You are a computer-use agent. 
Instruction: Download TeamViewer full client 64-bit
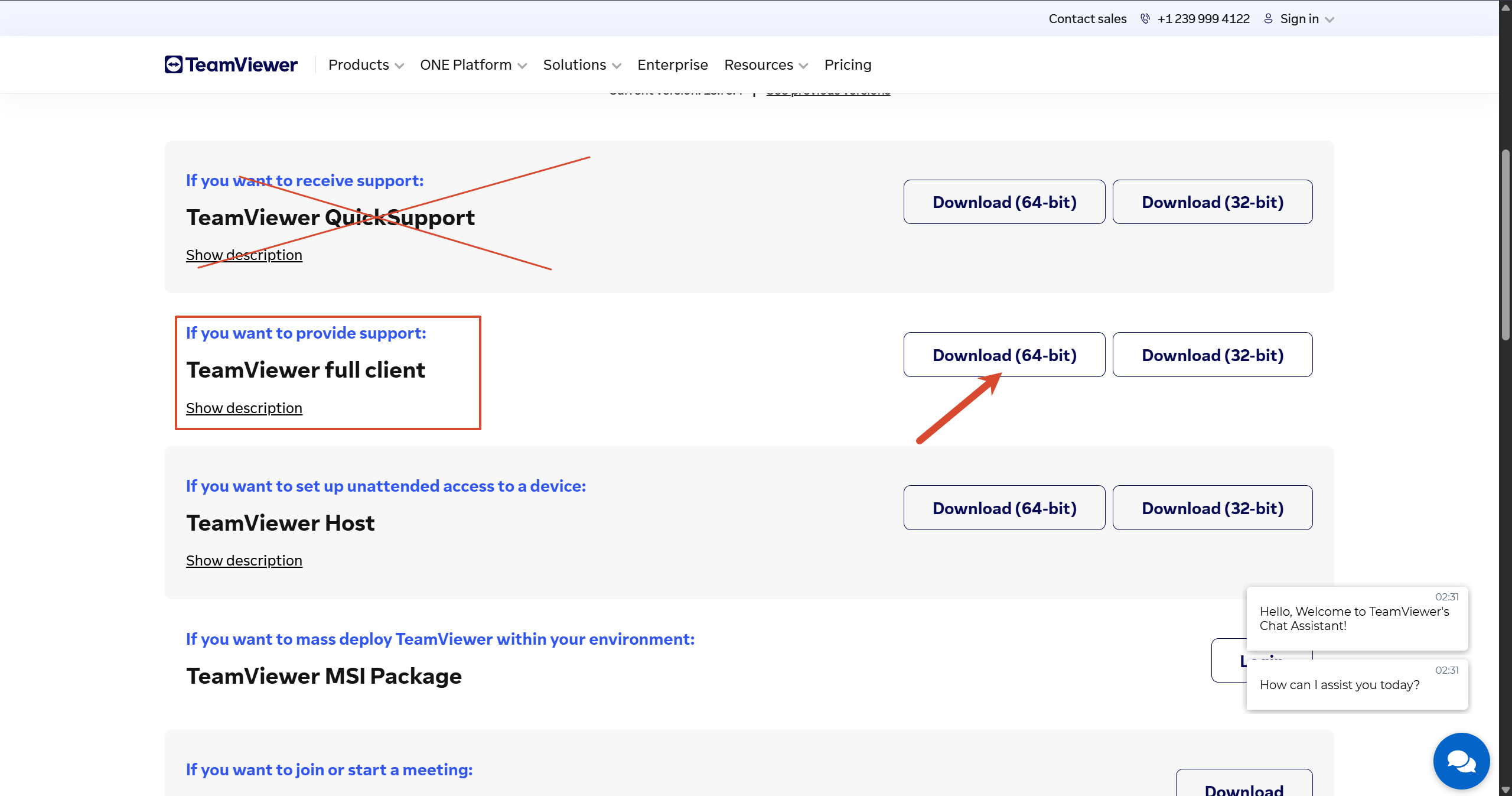pyautogui.click(x=1005, y=355)
